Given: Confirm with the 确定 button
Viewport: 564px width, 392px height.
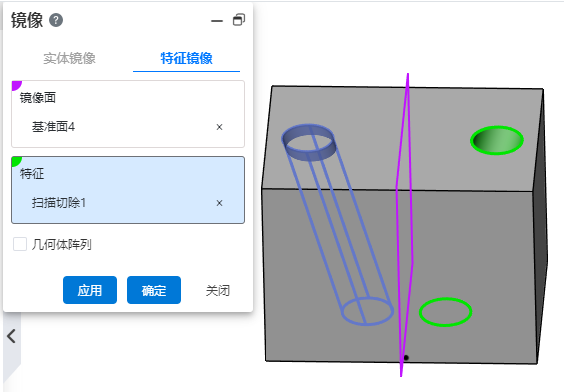Looking at the screenshot, I should (154, 290).
